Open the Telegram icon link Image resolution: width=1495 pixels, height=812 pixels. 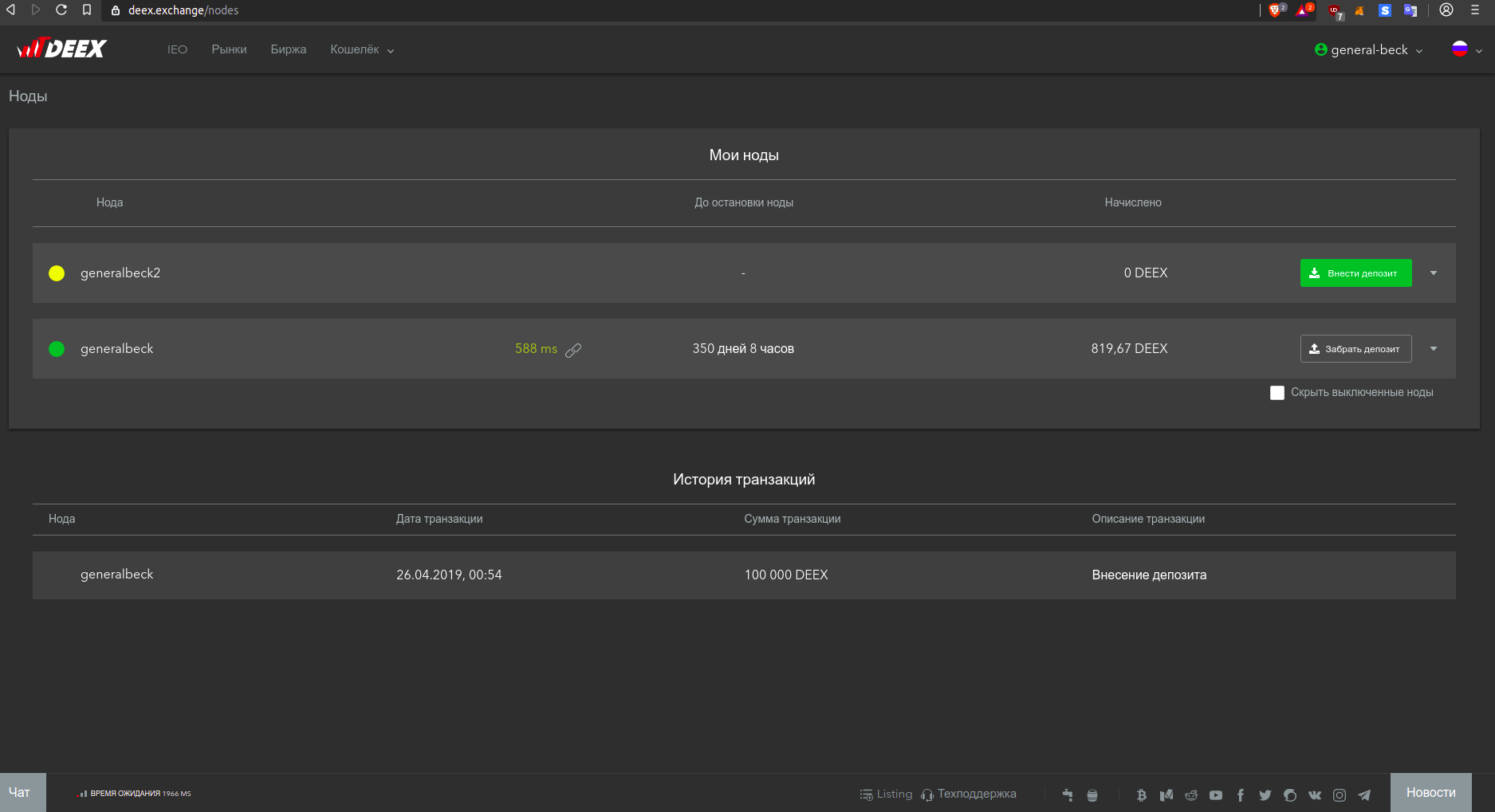tap(1364, 794)
